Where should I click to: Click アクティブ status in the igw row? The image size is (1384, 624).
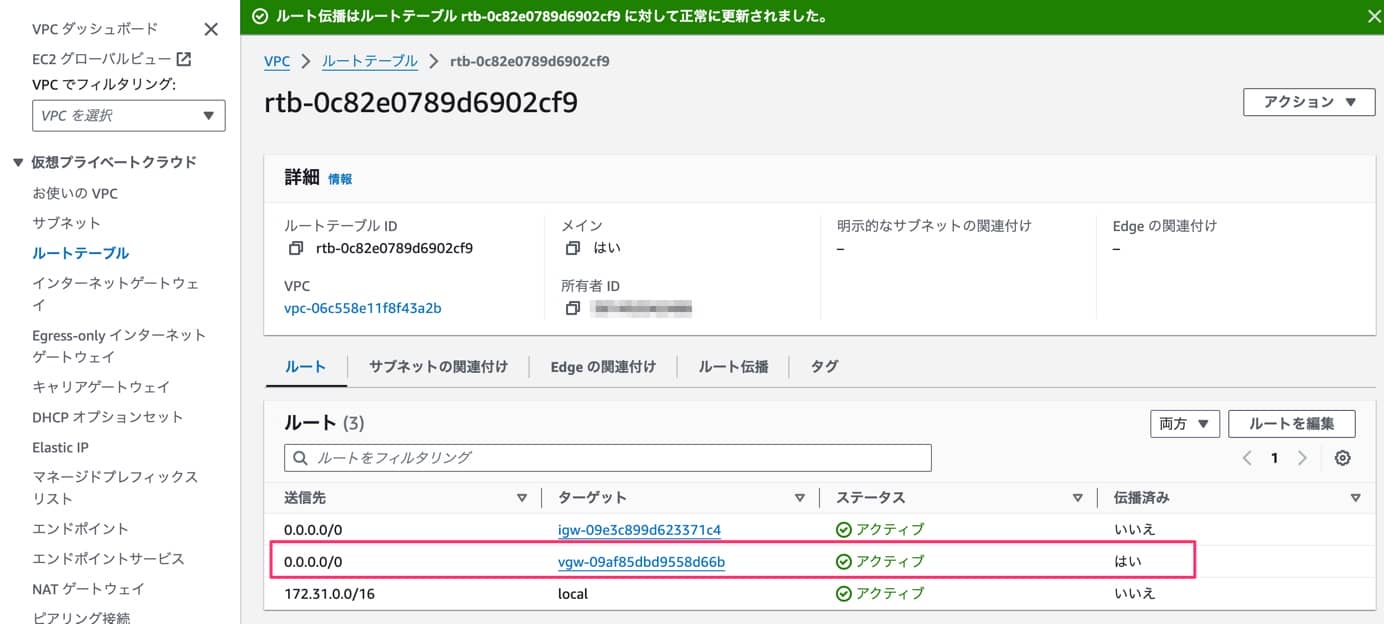(x=880, y=529)
